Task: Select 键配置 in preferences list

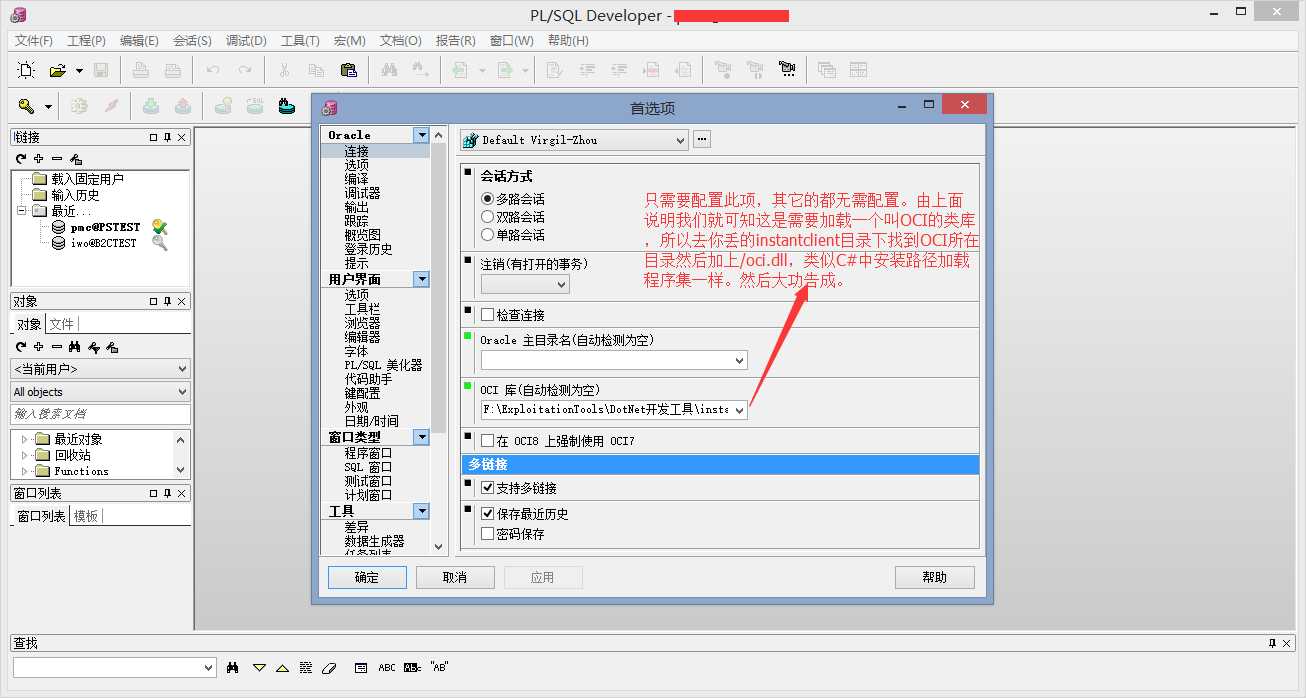Action: pyautogui.click(x=362, y=393)
